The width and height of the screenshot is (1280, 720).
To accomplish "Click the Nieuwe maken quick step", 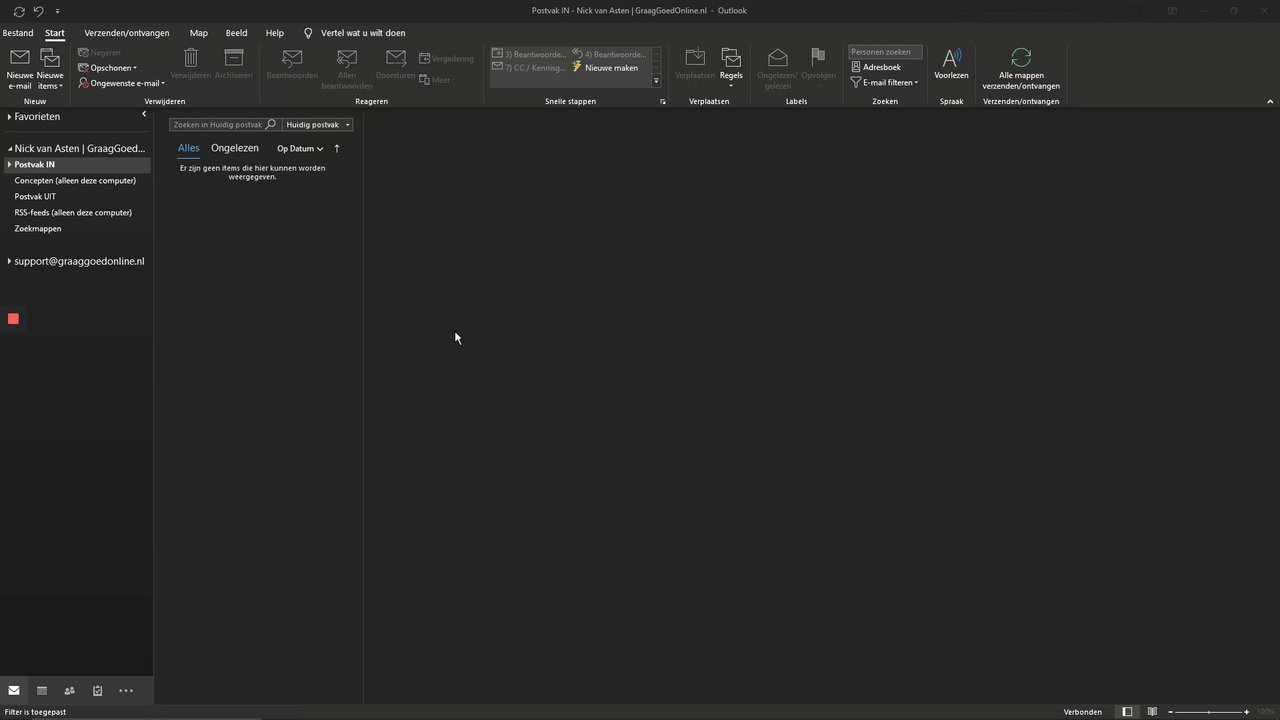I will [x=605, y=68].
